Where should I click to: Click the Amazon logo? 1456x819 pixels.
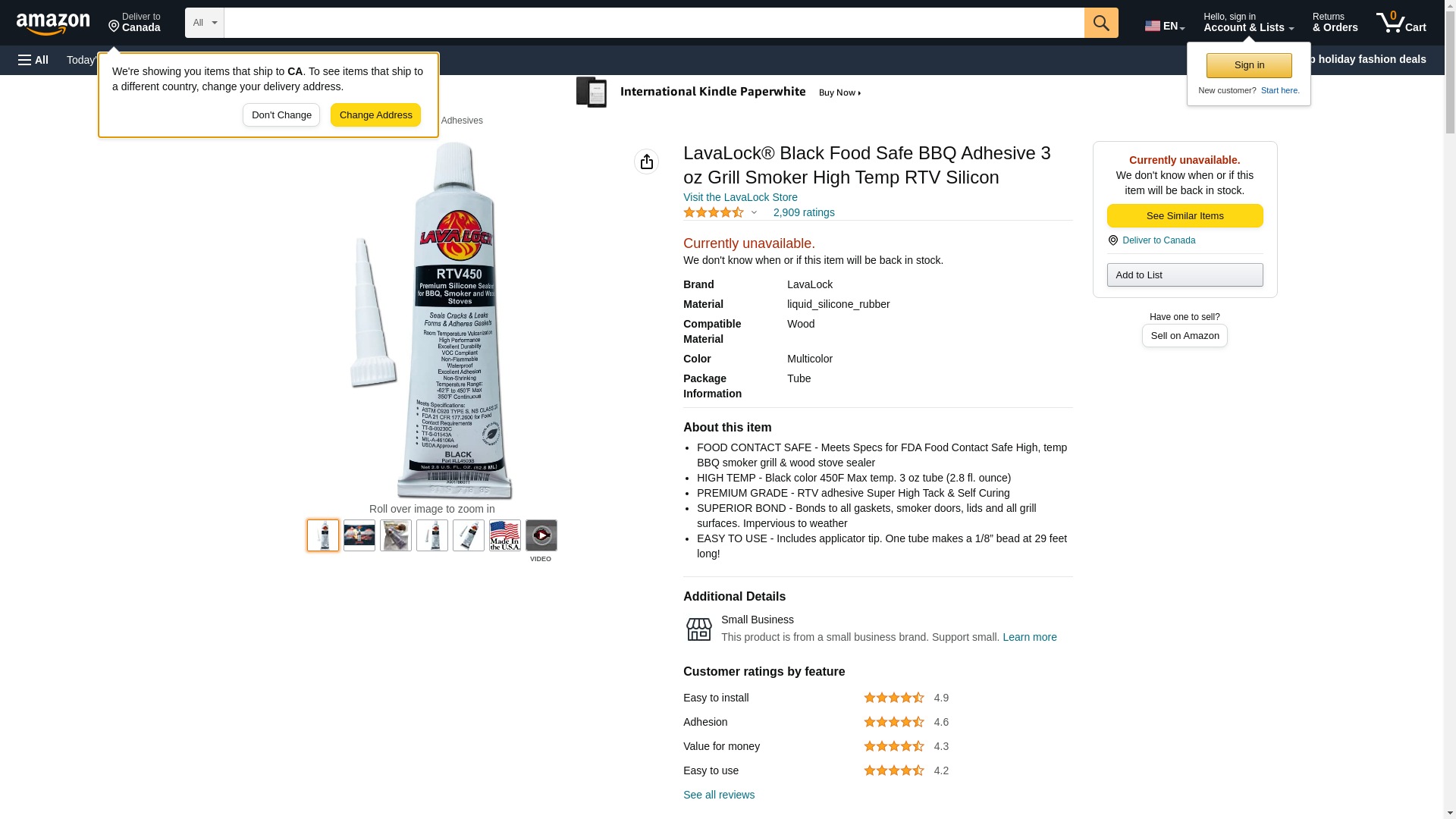click(53, 24)
